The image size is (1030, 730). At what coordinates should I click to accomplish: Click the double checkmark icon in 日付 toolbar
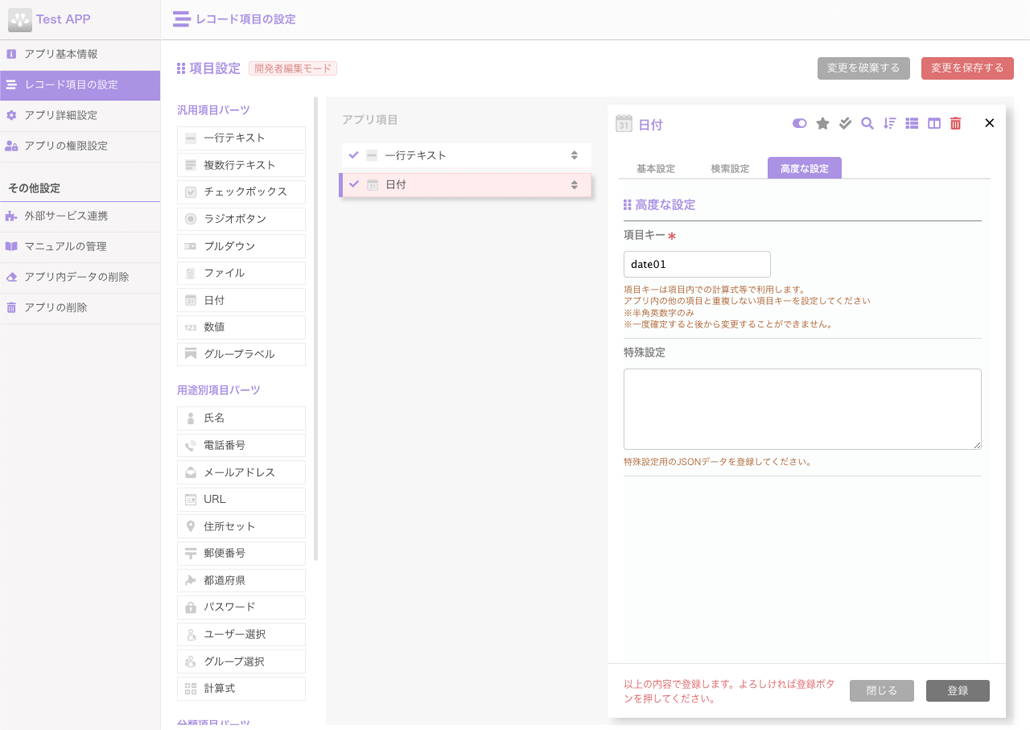coord(845,123)
